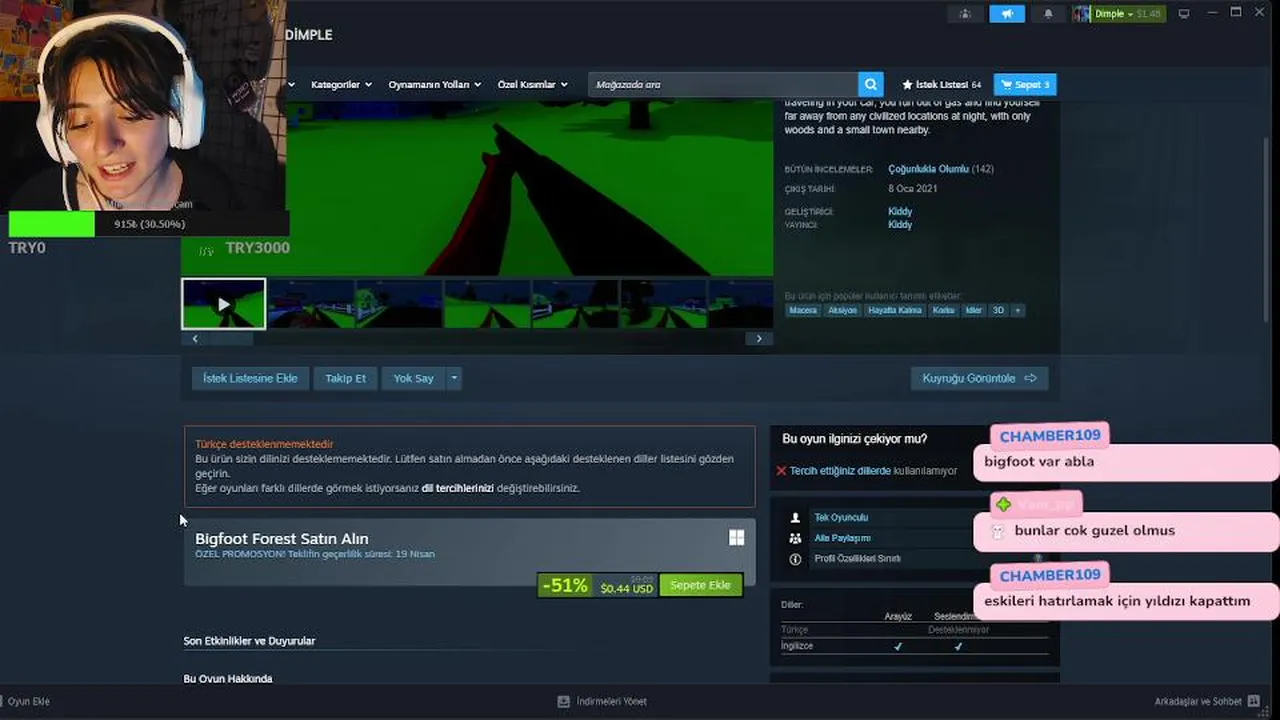Click the friends activity icon in title bar
This screenshot has height=720, width=1280.
(x=964, y=14)
